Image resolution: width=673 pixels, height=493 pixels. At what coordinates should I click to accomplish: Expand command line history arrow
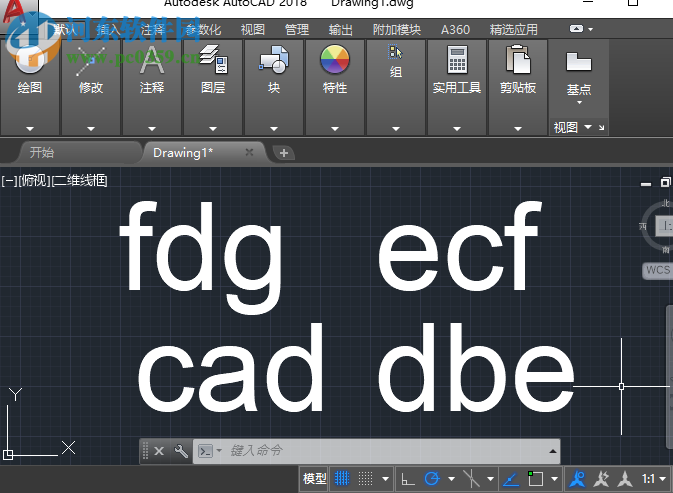coord(553,451)
